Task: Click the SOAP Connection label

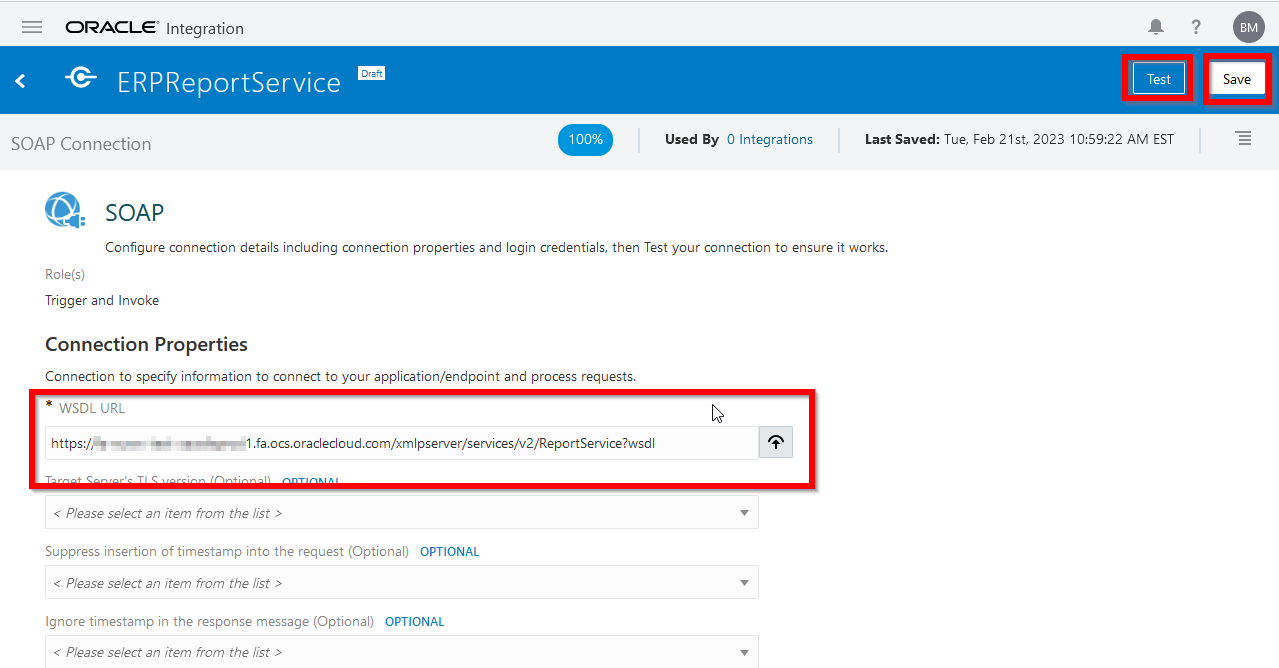Action: 81,144
